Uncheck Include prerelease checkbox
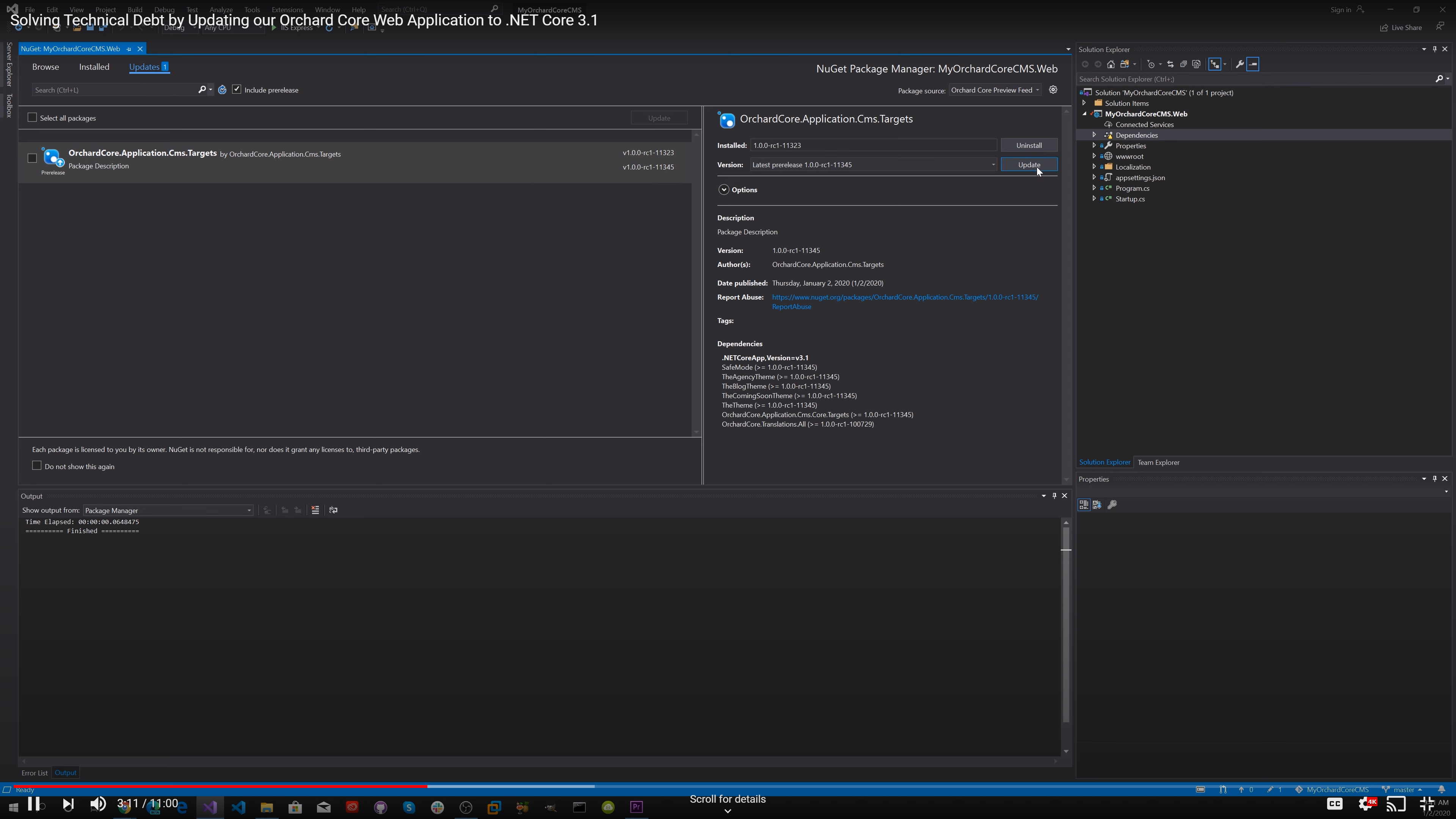 click(237, 89)
